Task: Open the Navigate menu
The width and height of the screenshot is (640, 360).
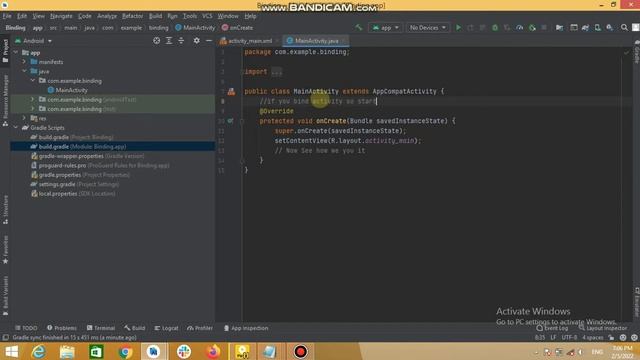Action: coord(61,16)
